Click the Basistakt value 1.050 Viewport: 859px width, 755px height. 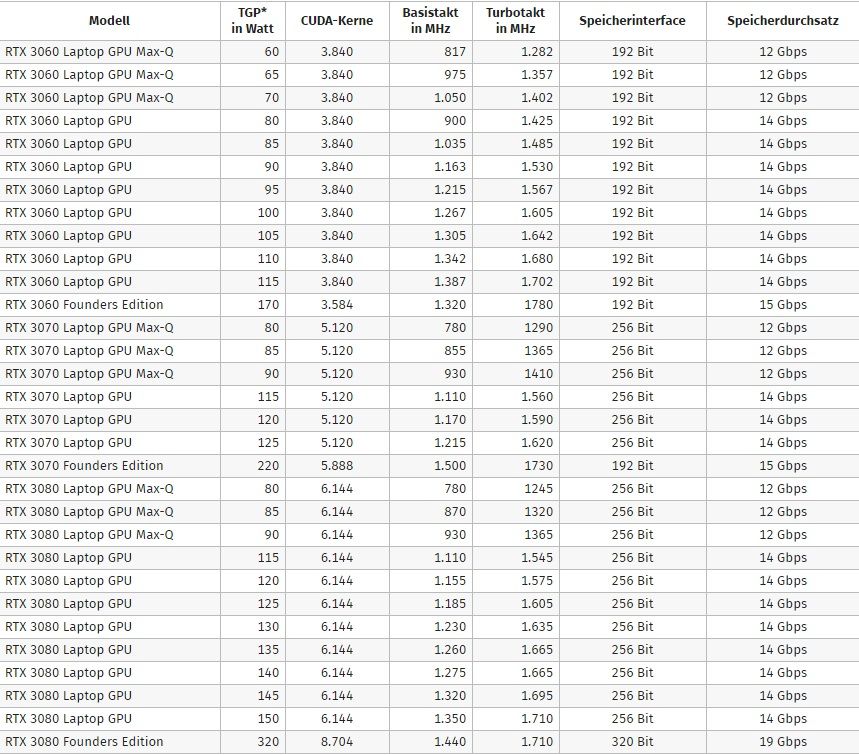450,98
